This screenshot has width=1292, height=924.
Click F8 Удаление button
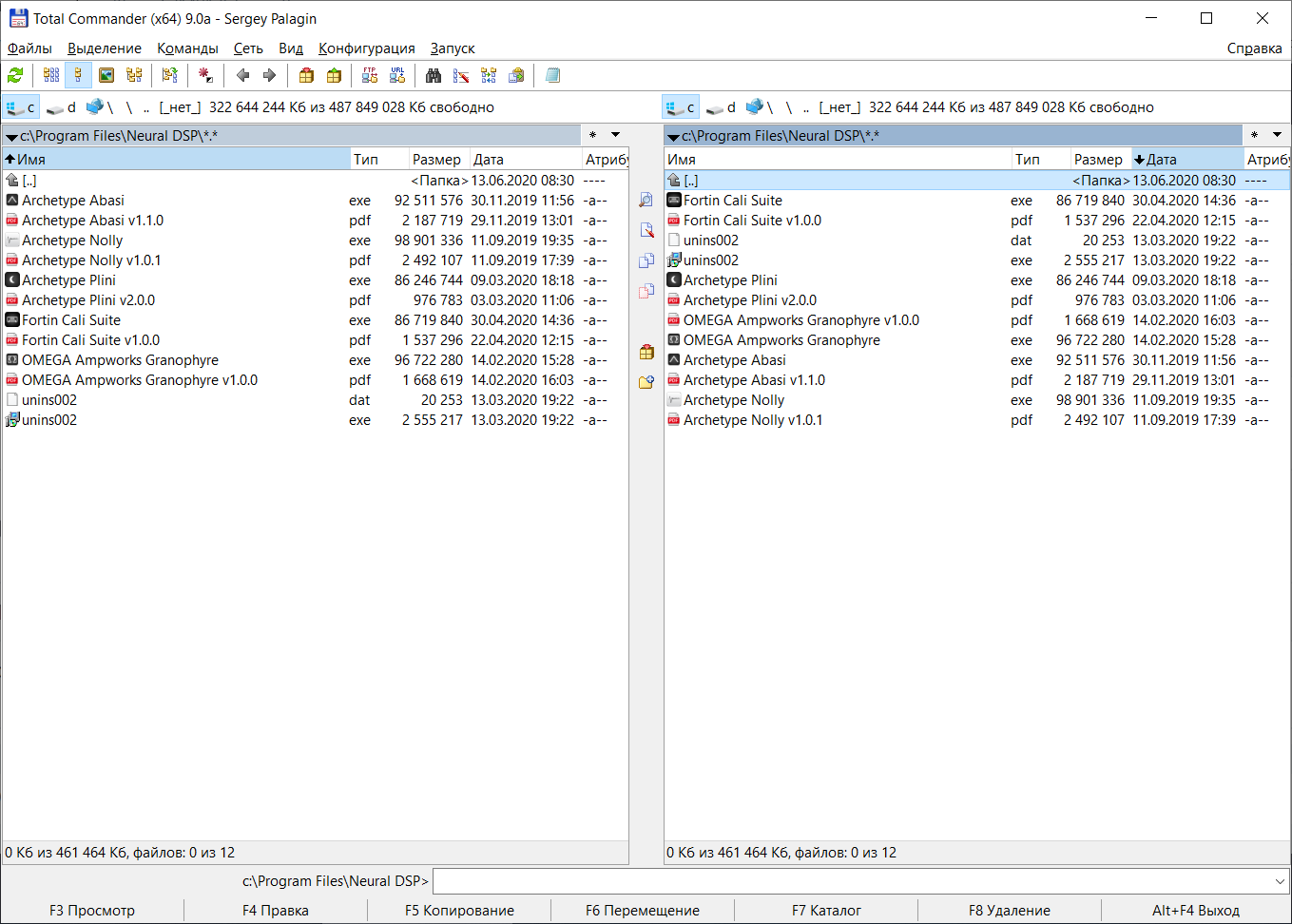[x=1010, y=910]
